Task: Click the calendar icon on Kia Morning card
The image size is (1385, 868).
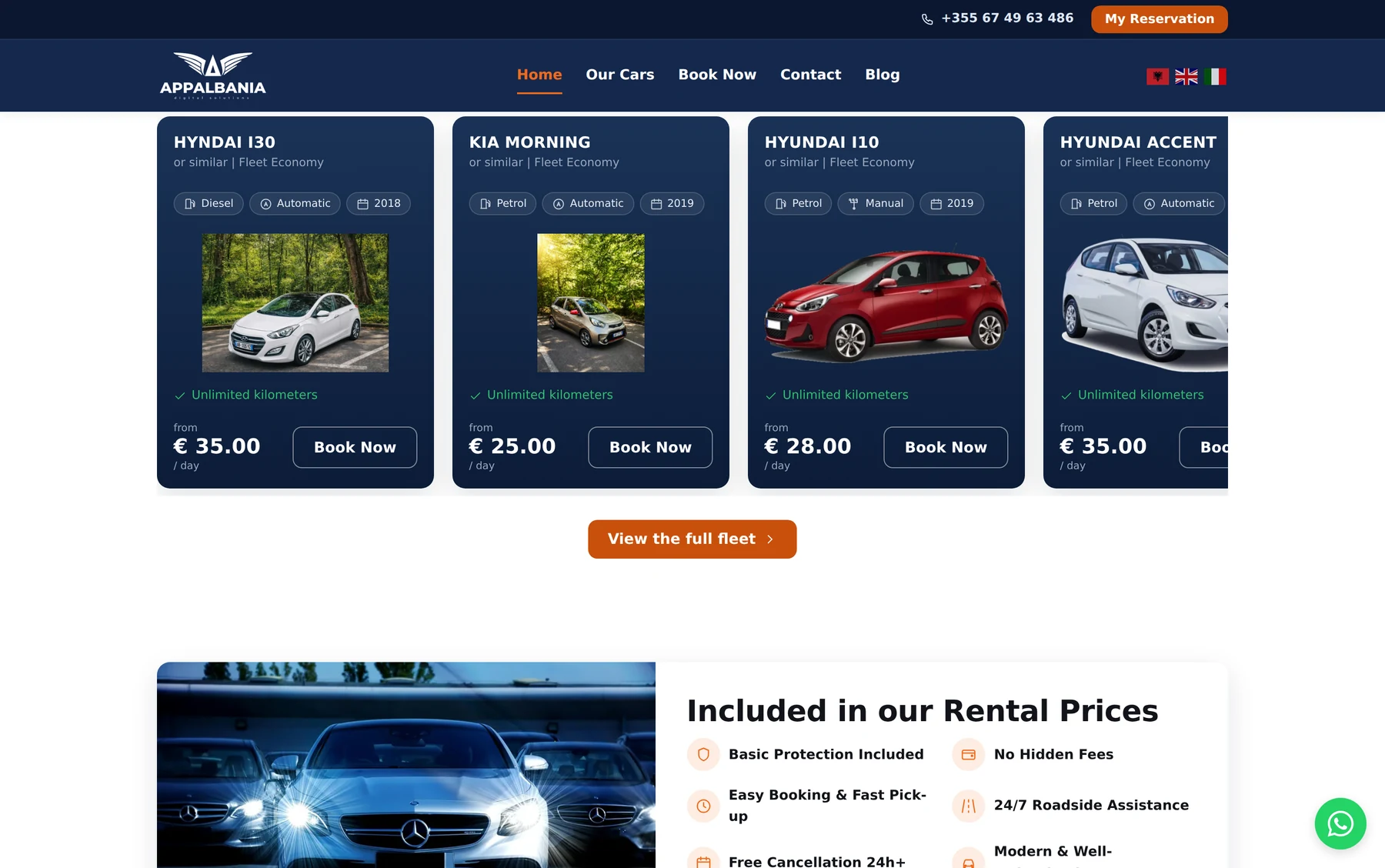Action: [656, 204]
